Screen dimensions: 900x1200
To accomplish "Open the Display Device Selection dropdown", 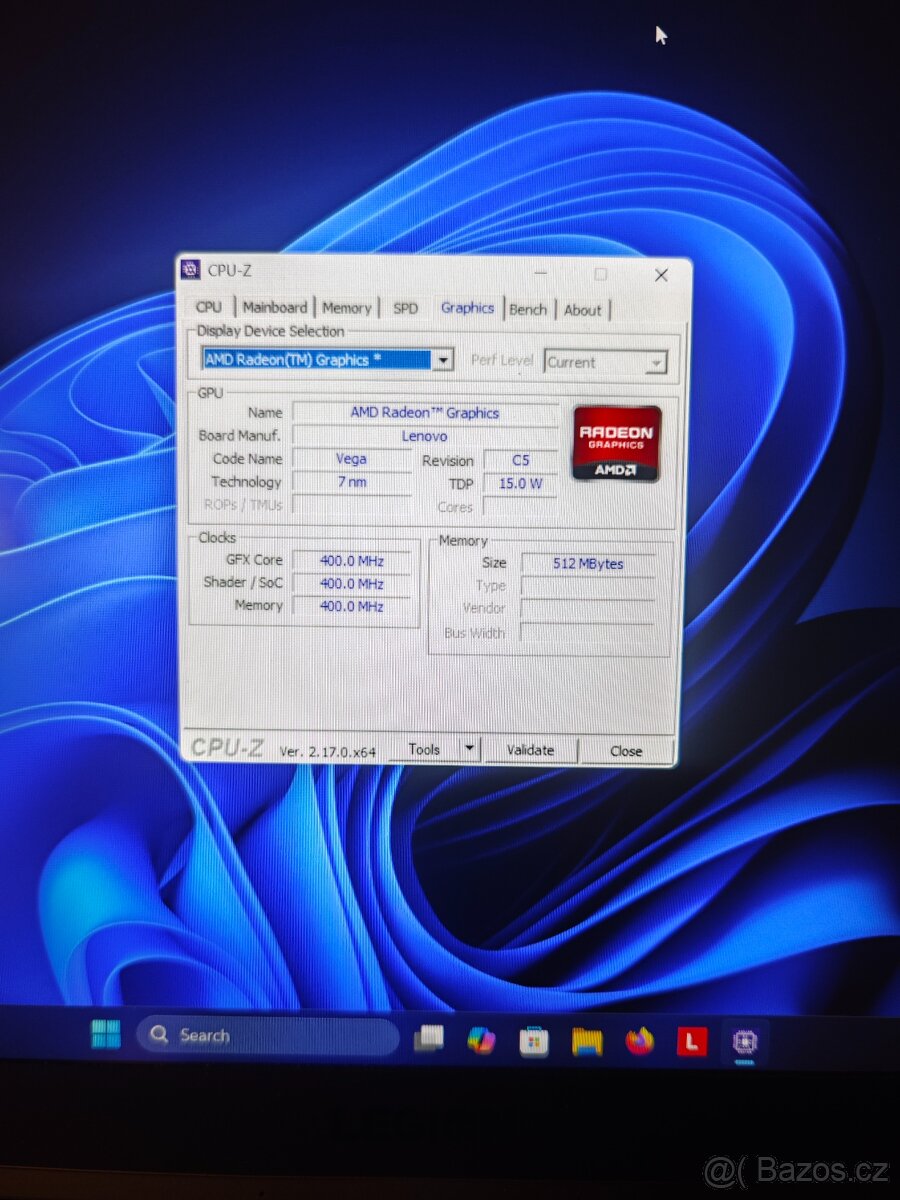I will tap(443, 360).
